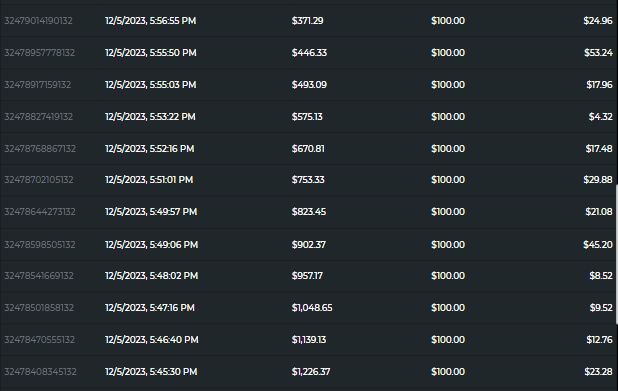
Task: Click transaction ID 32478827419132
Action: [38, 117]
